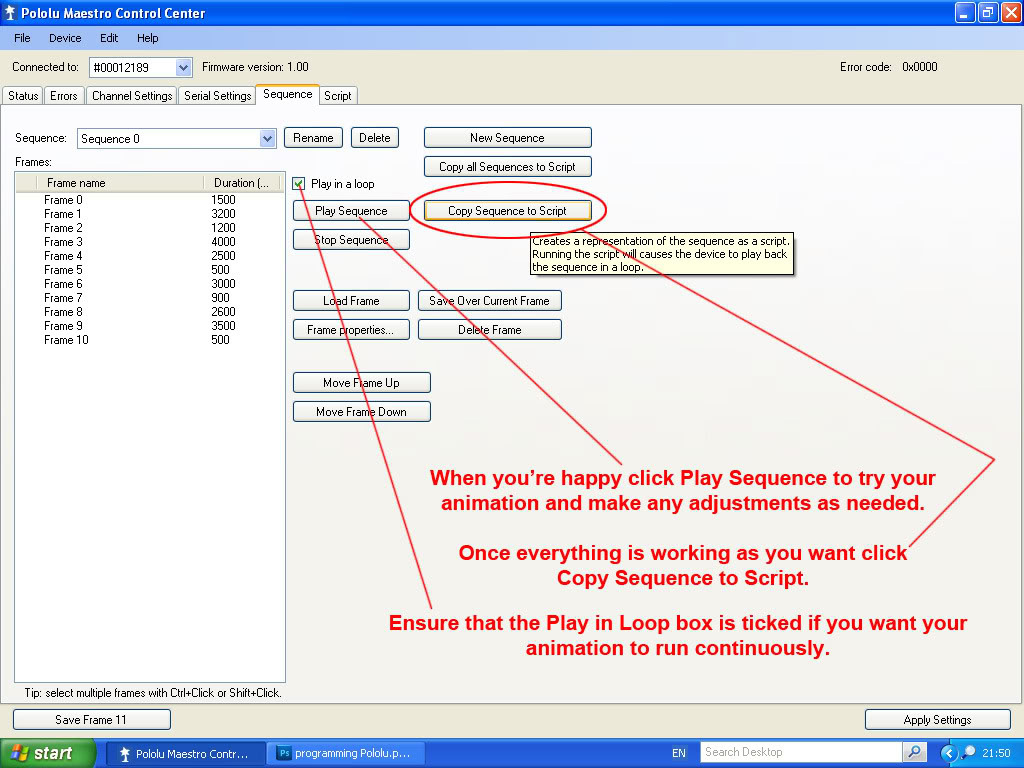Switch to the Serial Settings tab
This screenshot has width=1024, height=768.
[217, 96]
